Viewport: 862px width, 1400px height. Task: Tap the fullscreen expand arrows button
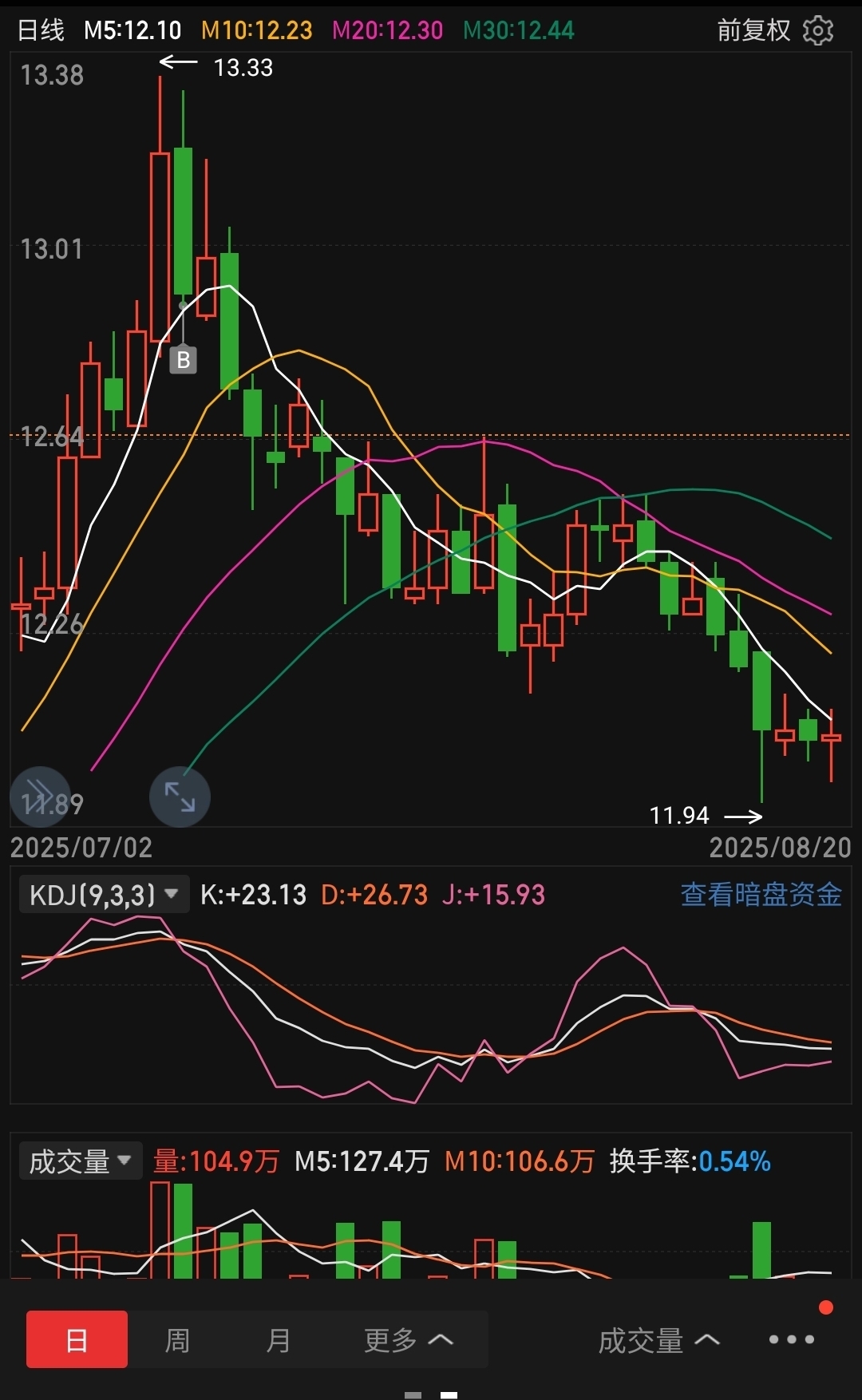(180, 797)
